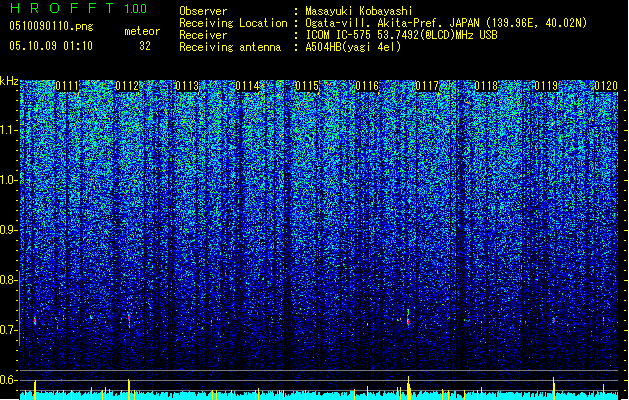Click time marker 0114

tap(247, 86)
